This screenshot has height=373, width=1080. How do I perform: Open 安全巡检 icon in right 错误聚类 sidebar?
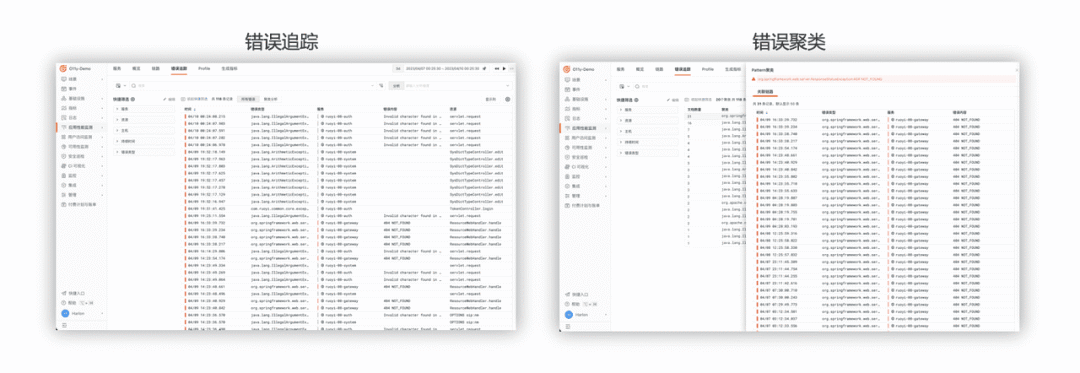pyautogui.click(x=568, y=157)
